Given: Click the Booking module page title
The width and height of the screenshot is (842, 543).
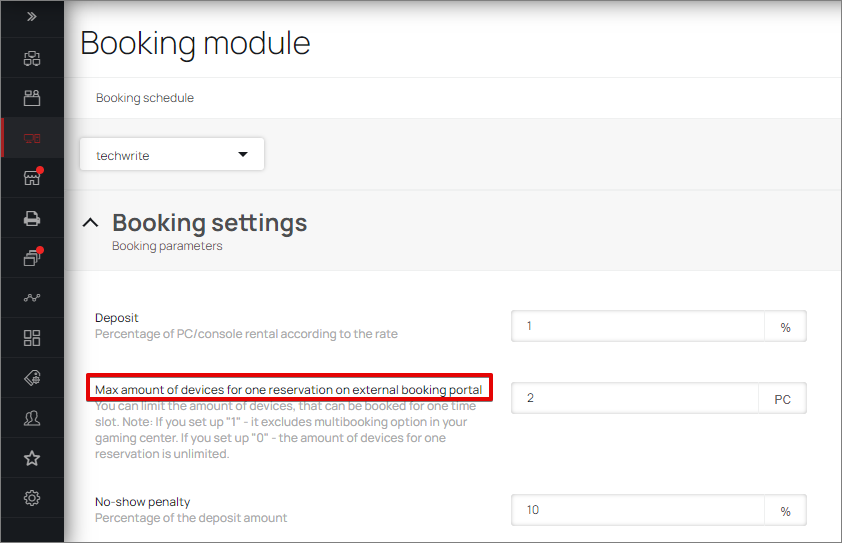Looking at the screenshot, I should tap(195, 43).
